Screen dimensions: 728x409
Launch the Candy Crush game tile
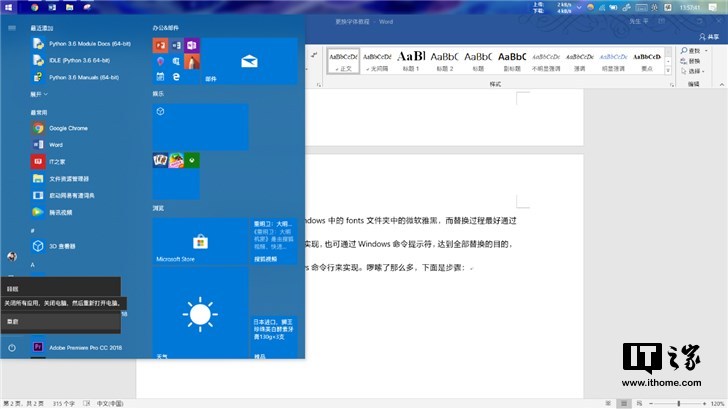tap(176, 160)
